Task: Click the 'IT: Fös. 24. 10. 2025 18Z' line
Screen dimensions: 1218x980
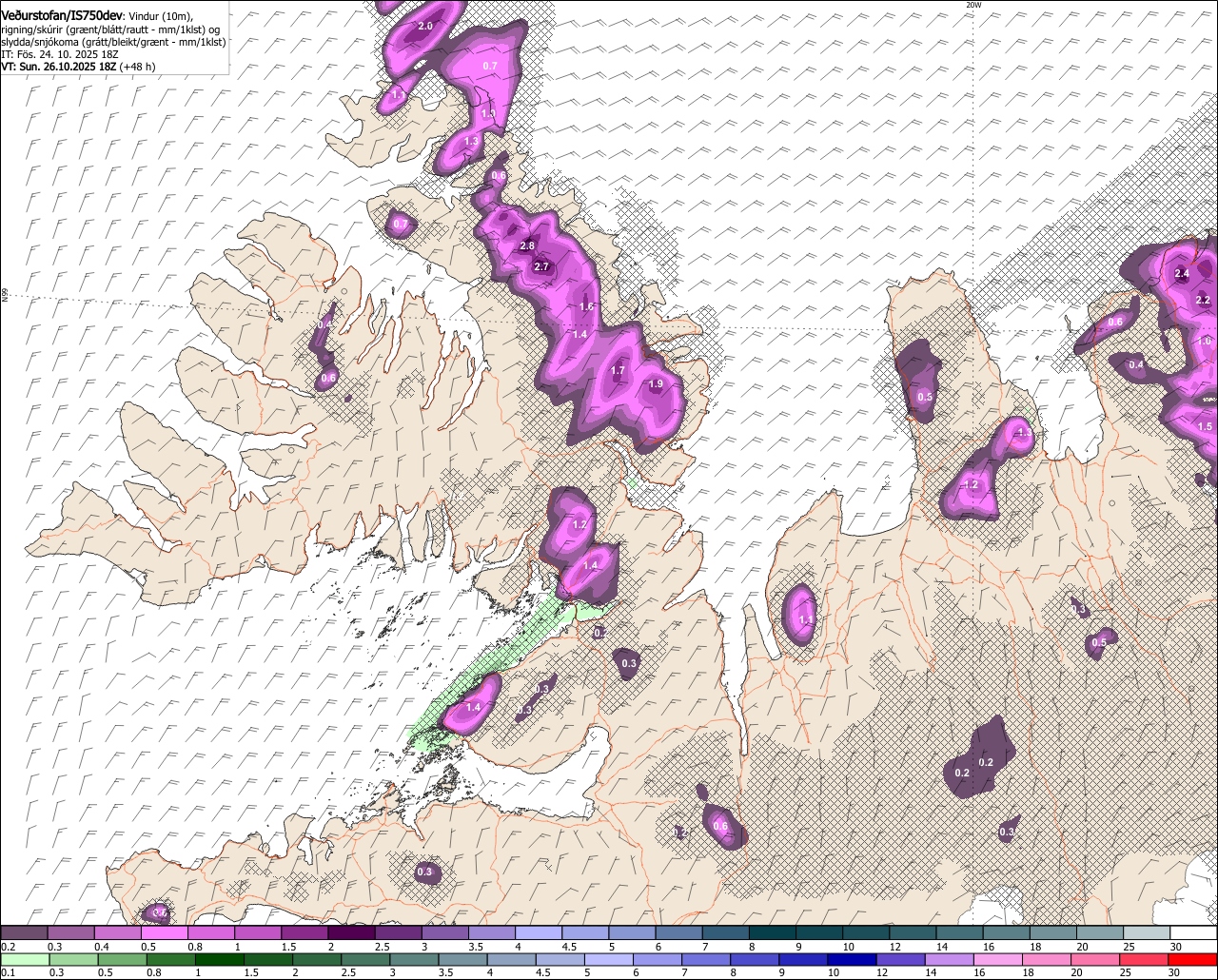Action: click(60, 54)
